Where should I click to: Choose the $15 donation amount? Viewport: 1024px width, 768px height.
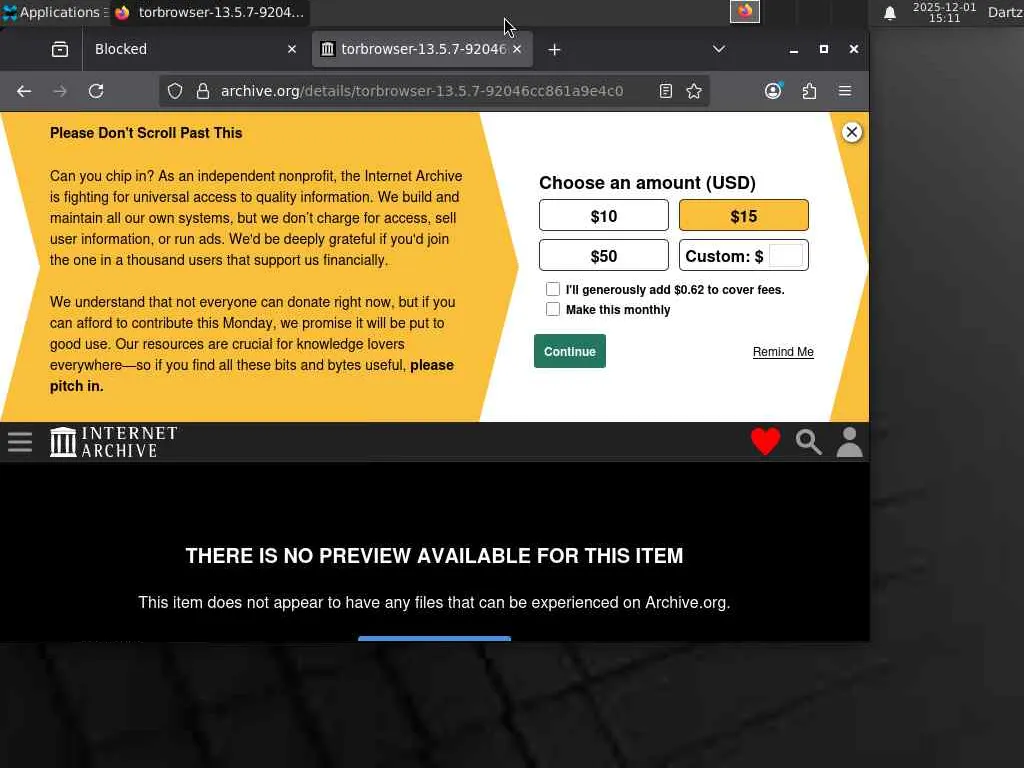click(744, 216)
